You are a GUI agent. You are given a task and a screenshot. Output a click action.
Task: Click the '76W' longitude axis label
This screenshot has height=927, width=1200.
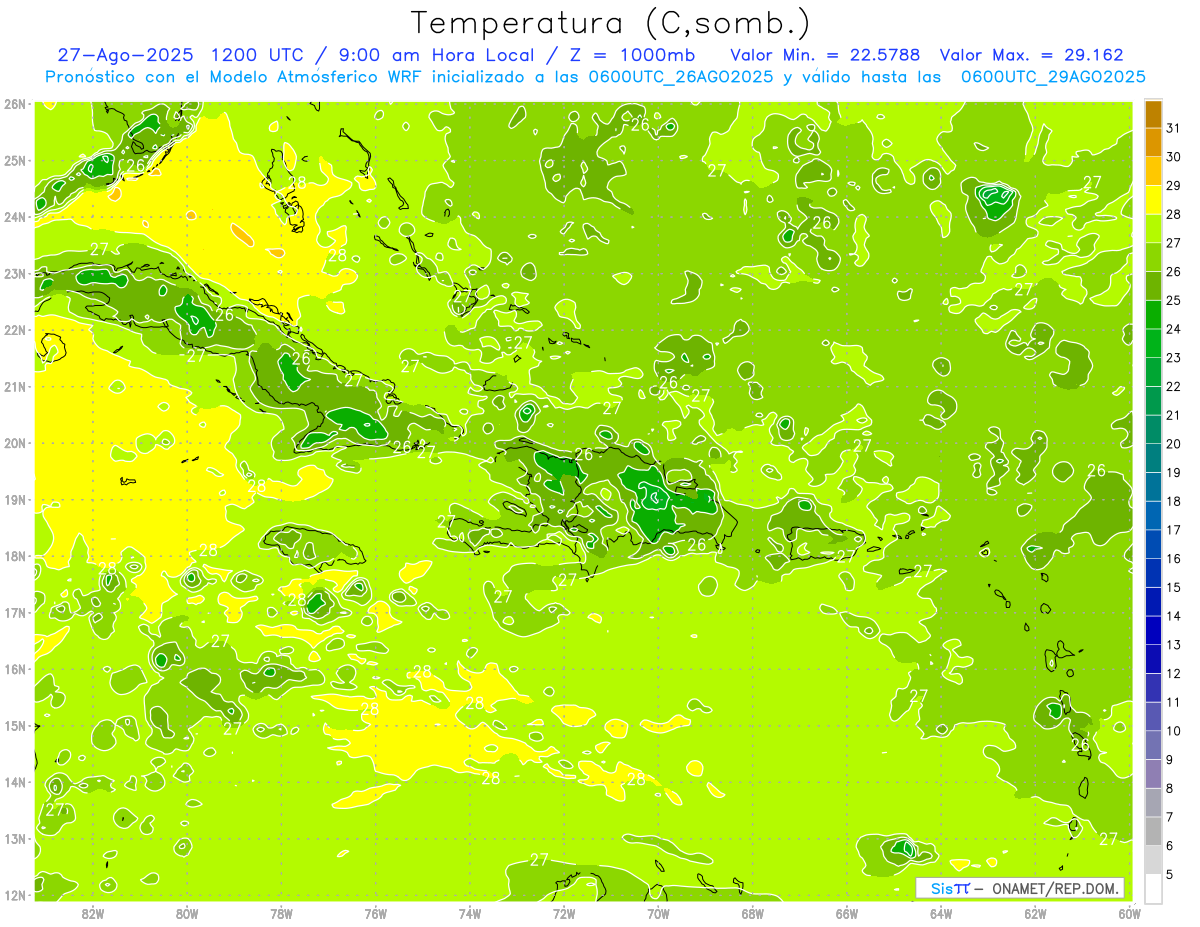tap(376, 912)
